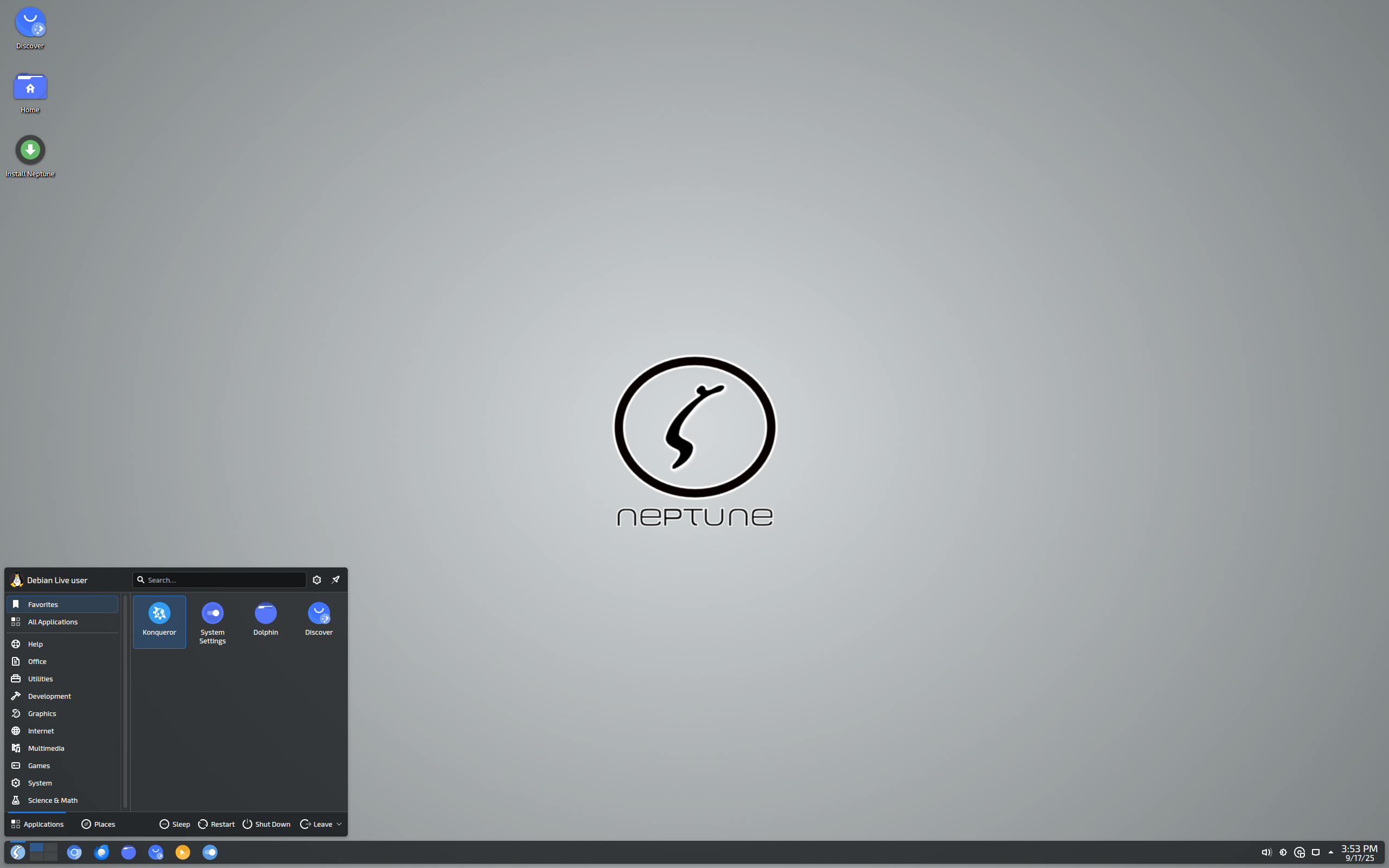Viewport: 1389px width, 868px height.
Task: Launch Konqueror from Favorites
Action: (x=159, y=622)
